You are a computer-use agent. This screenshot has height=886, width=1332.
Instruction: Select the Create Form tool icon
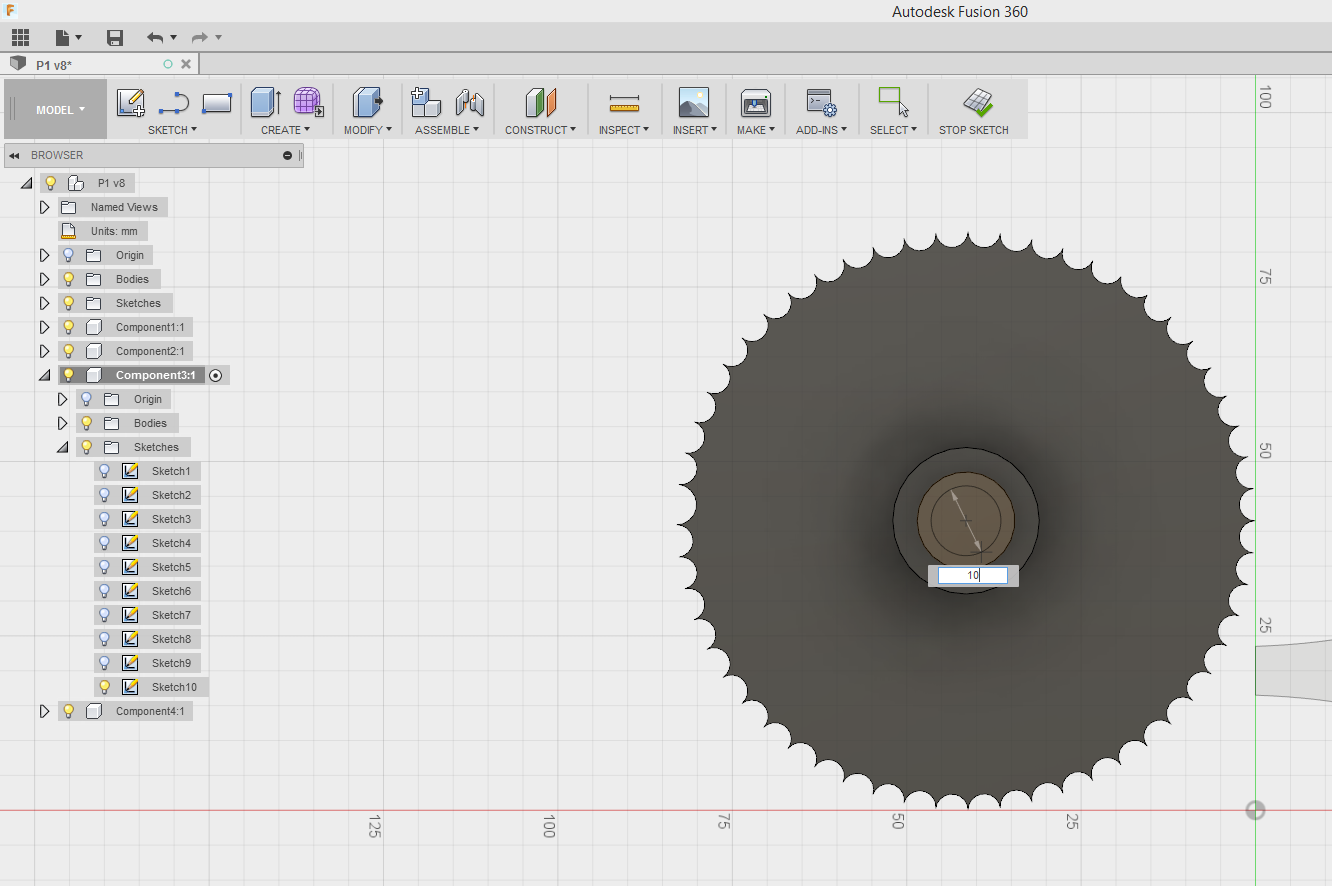point(308,102)
